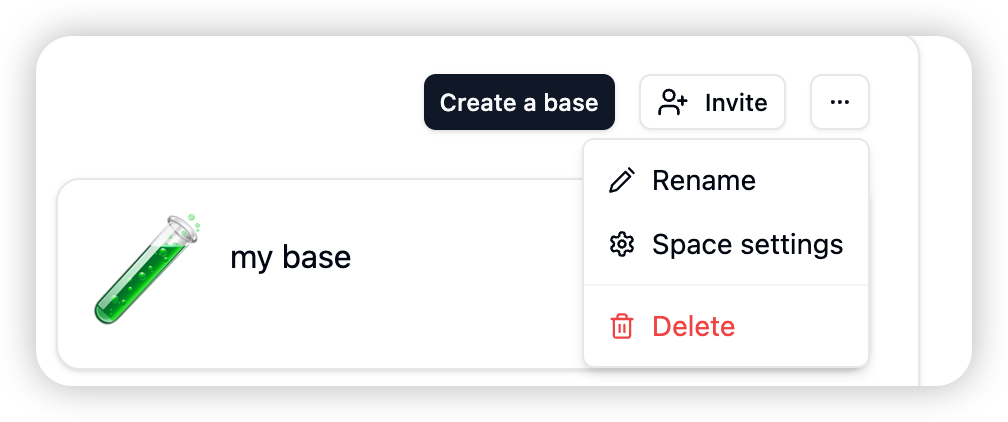Viewport: 1008px width, 422px height.
Task: Click the three-dots more options icon
Action: pyautogui.click(x=840, y=102)
